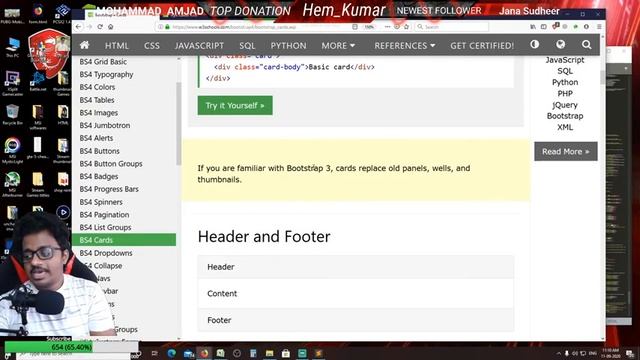Open the globe translate icon

click(x=560, y=44)
